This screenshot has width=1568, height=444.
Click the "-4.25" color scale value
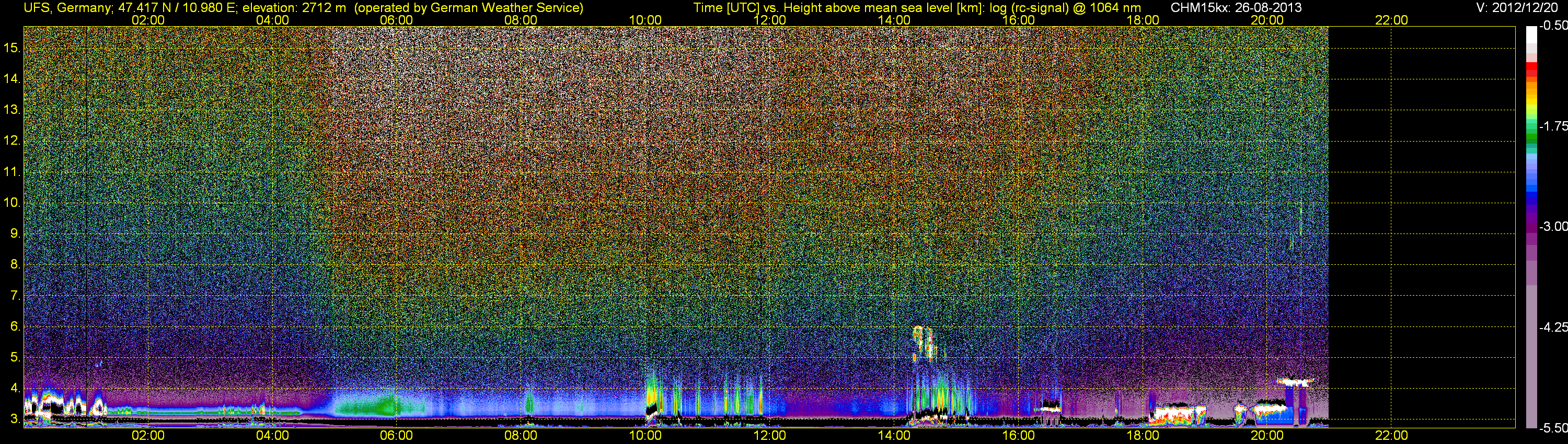point(1553,327)
